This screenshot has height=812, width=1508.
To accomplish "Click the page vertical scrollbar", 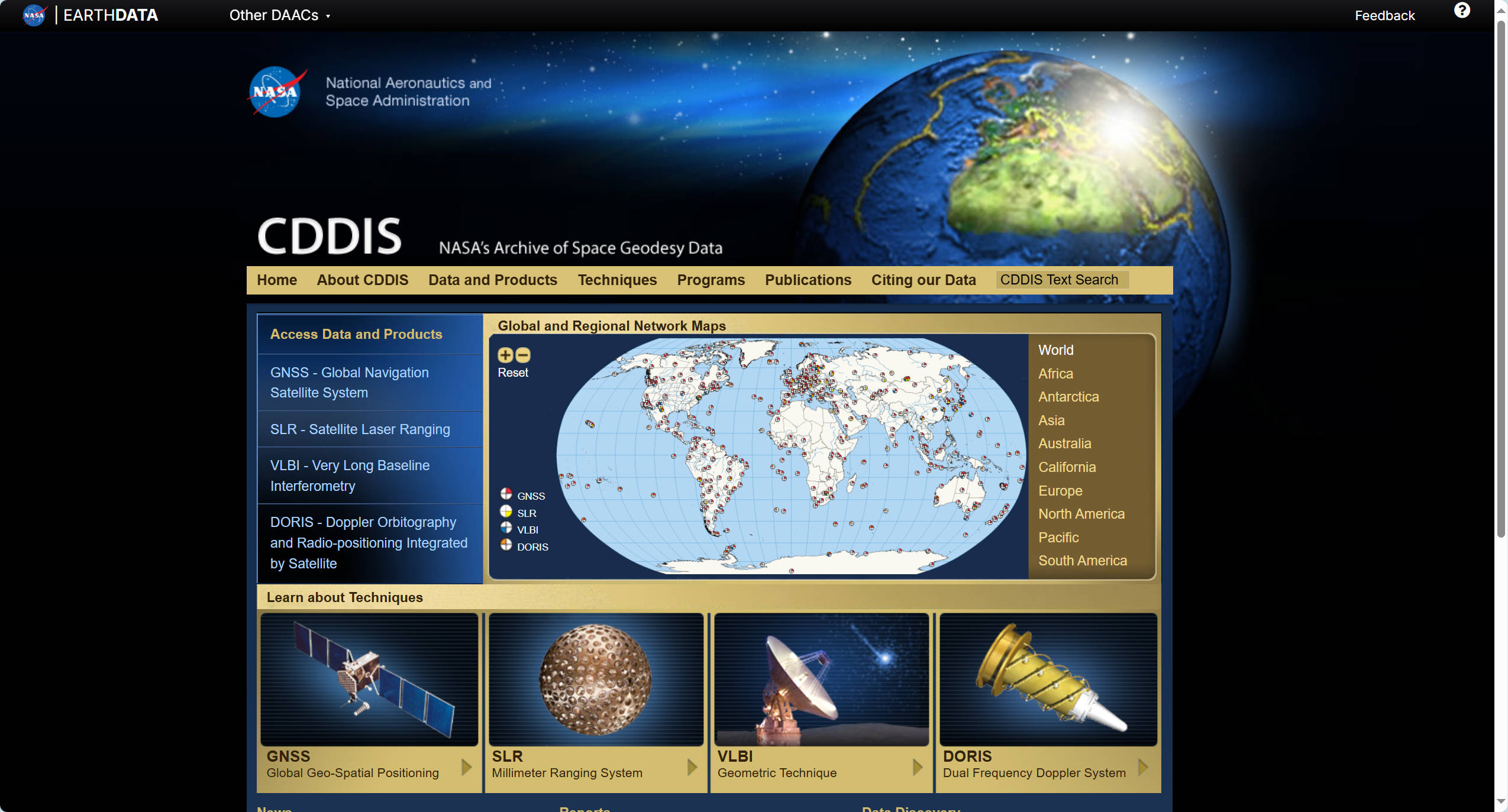I will (1501, 278).
